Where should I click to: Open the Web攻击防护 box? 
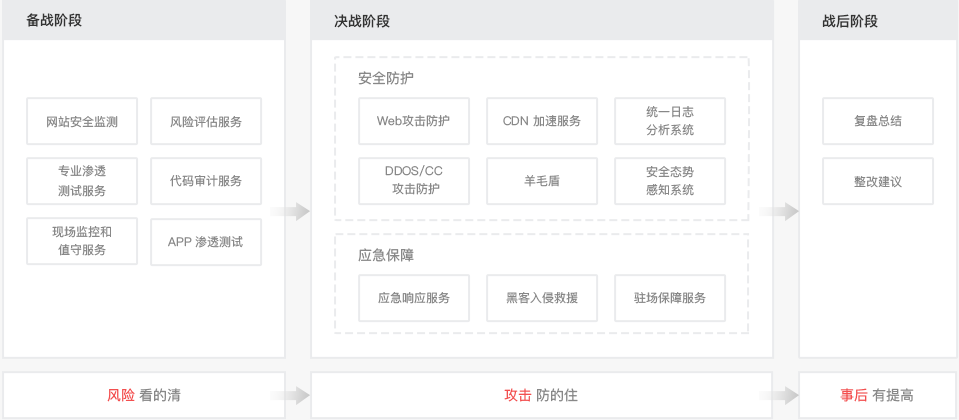pyautogui.click(x=413, y=121)
